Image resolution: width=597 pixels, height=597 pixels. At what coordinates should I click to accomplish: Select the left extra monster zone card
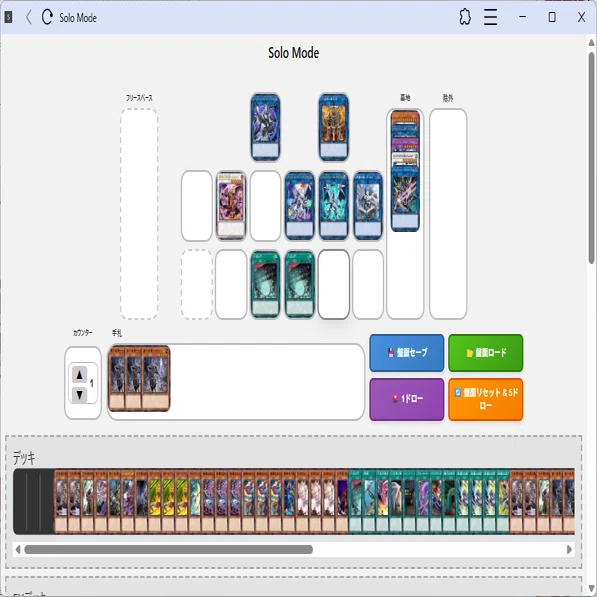coord(265,127)
